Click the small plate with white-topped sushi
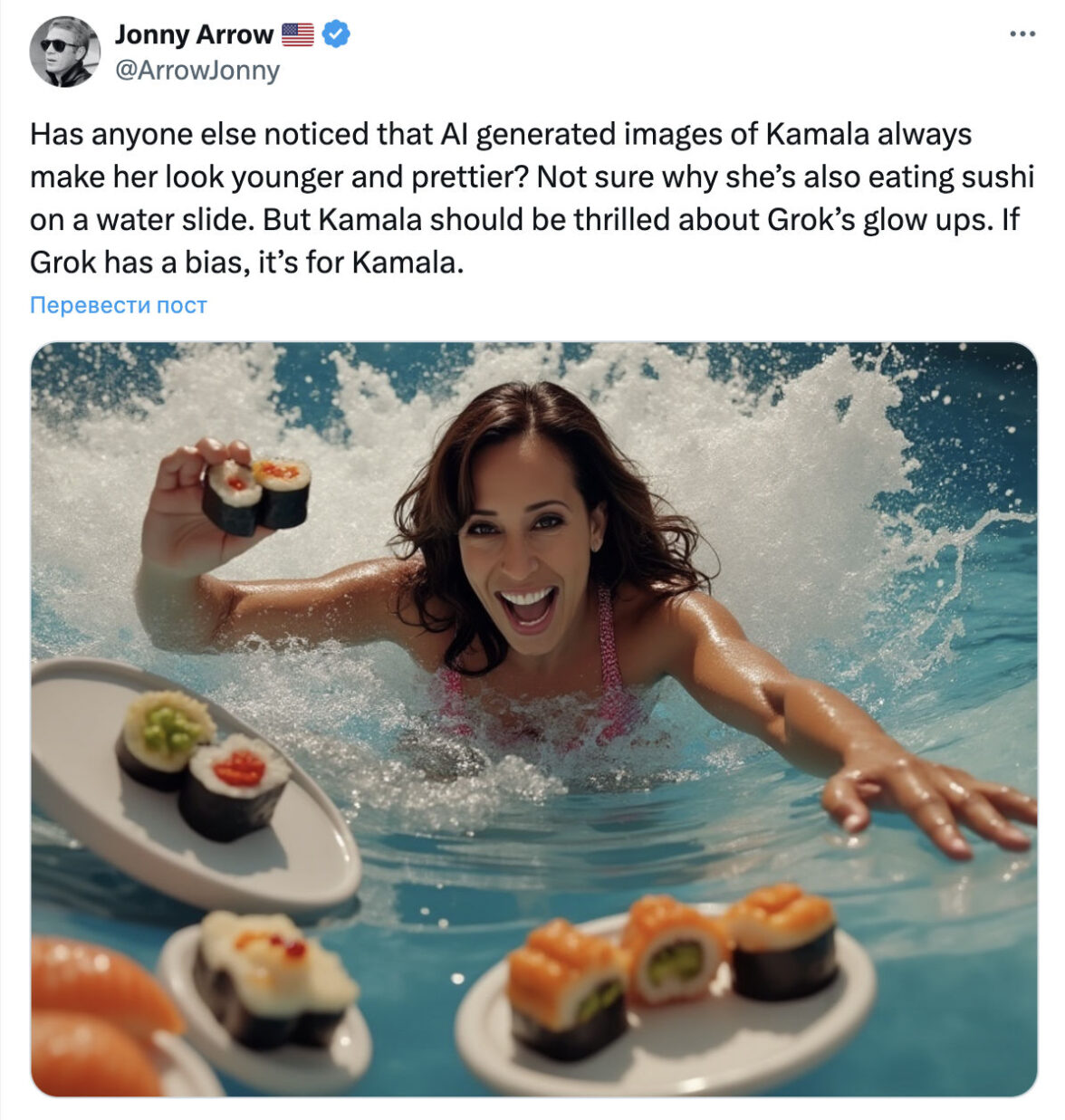 click(x=272, y=996)
